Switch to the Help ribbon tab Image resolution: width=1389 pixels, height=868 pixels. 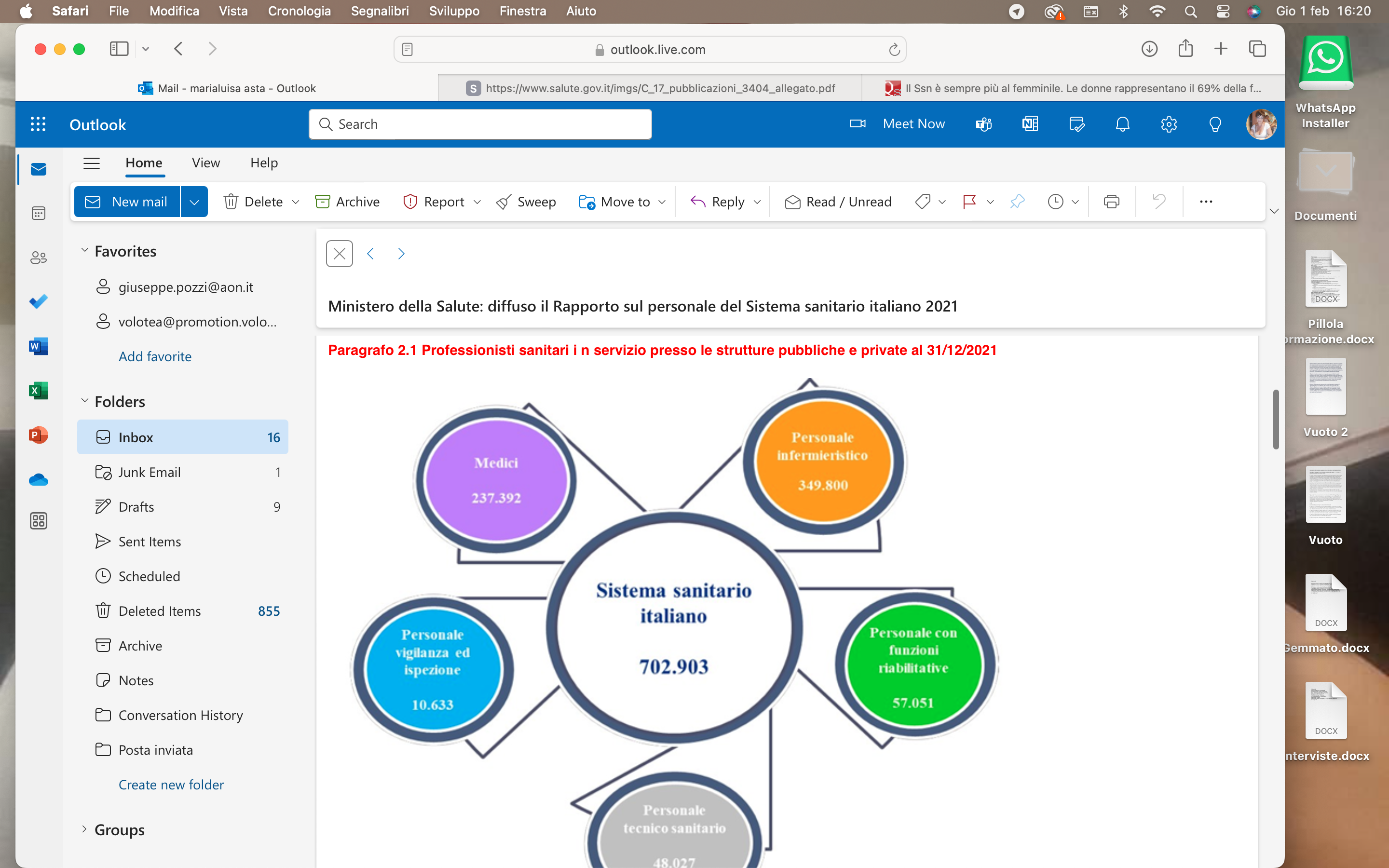tap(264, 163)
